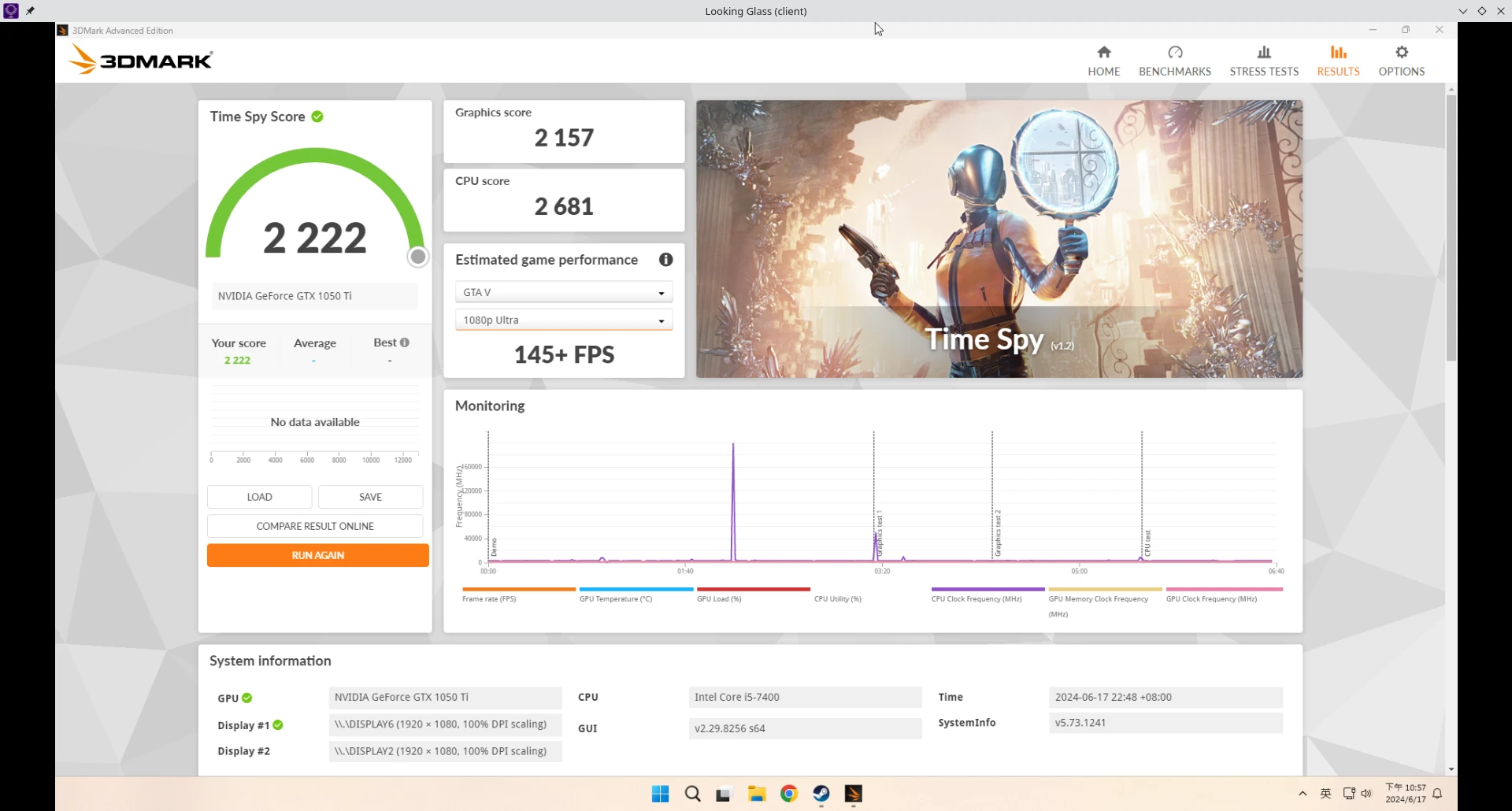Expand the GTA V game dropdown
Screen dimensions: 1512x811
pyautogui.click(x=564, y=292)
